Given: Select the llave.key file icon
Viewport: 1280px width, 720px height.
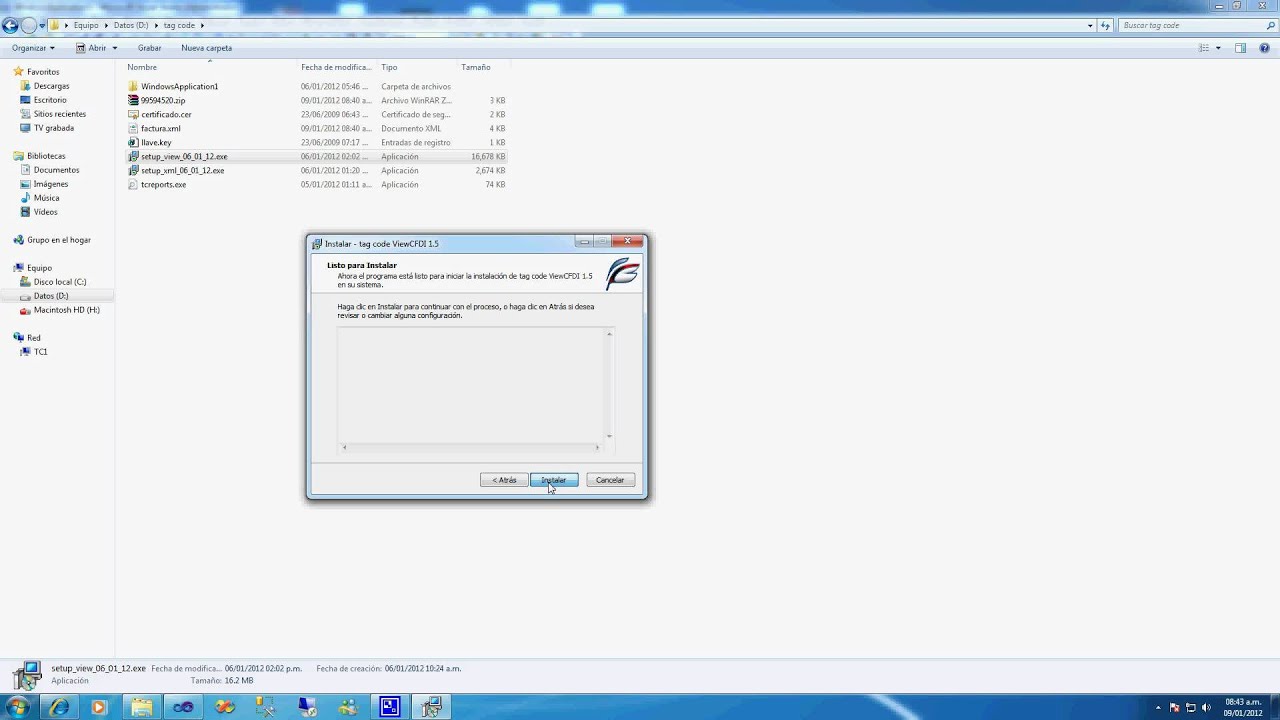Looking at the screenshot, I should point(133,142).
